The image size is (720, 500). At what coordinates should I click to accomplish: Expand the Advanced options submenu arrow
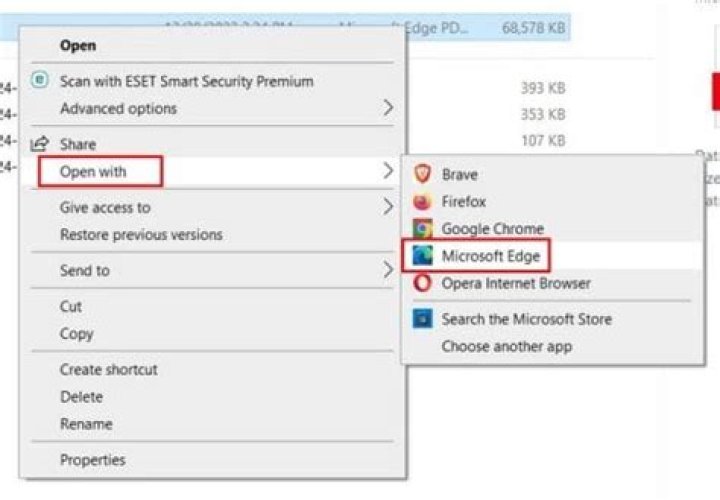[x=388, y=108]
